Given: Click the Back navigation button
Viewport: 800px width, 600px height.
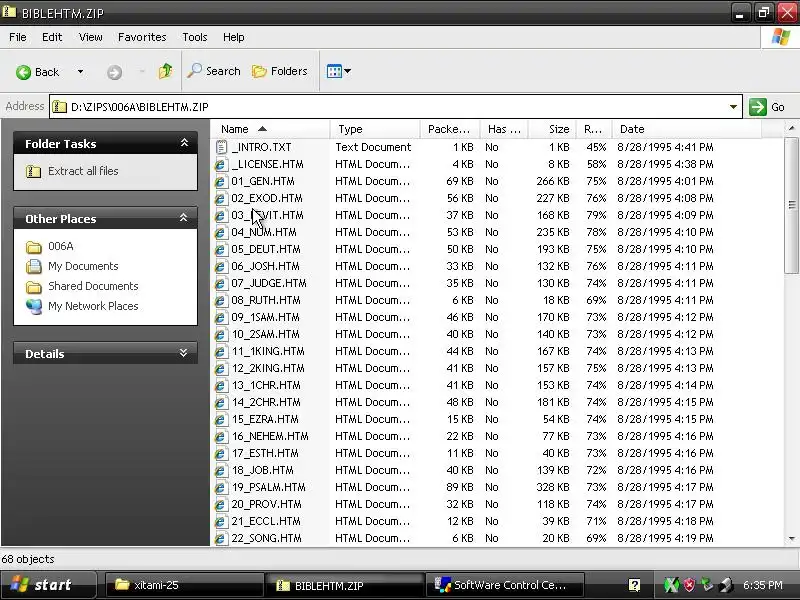Looking at the screenshot, I should 37,72.
